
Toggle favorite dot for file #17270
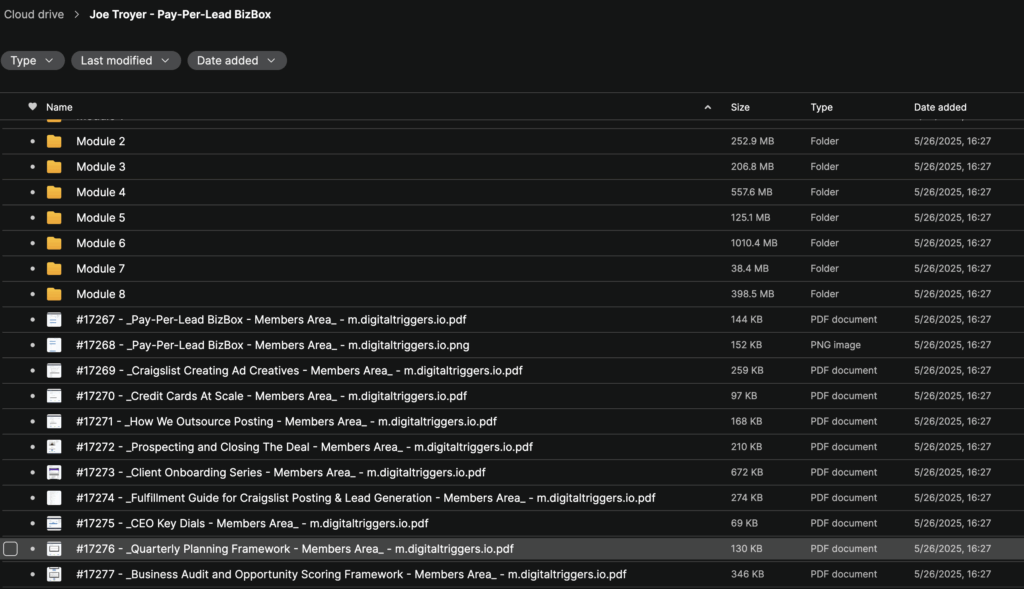pyautogui.click(x=33, y=396)
